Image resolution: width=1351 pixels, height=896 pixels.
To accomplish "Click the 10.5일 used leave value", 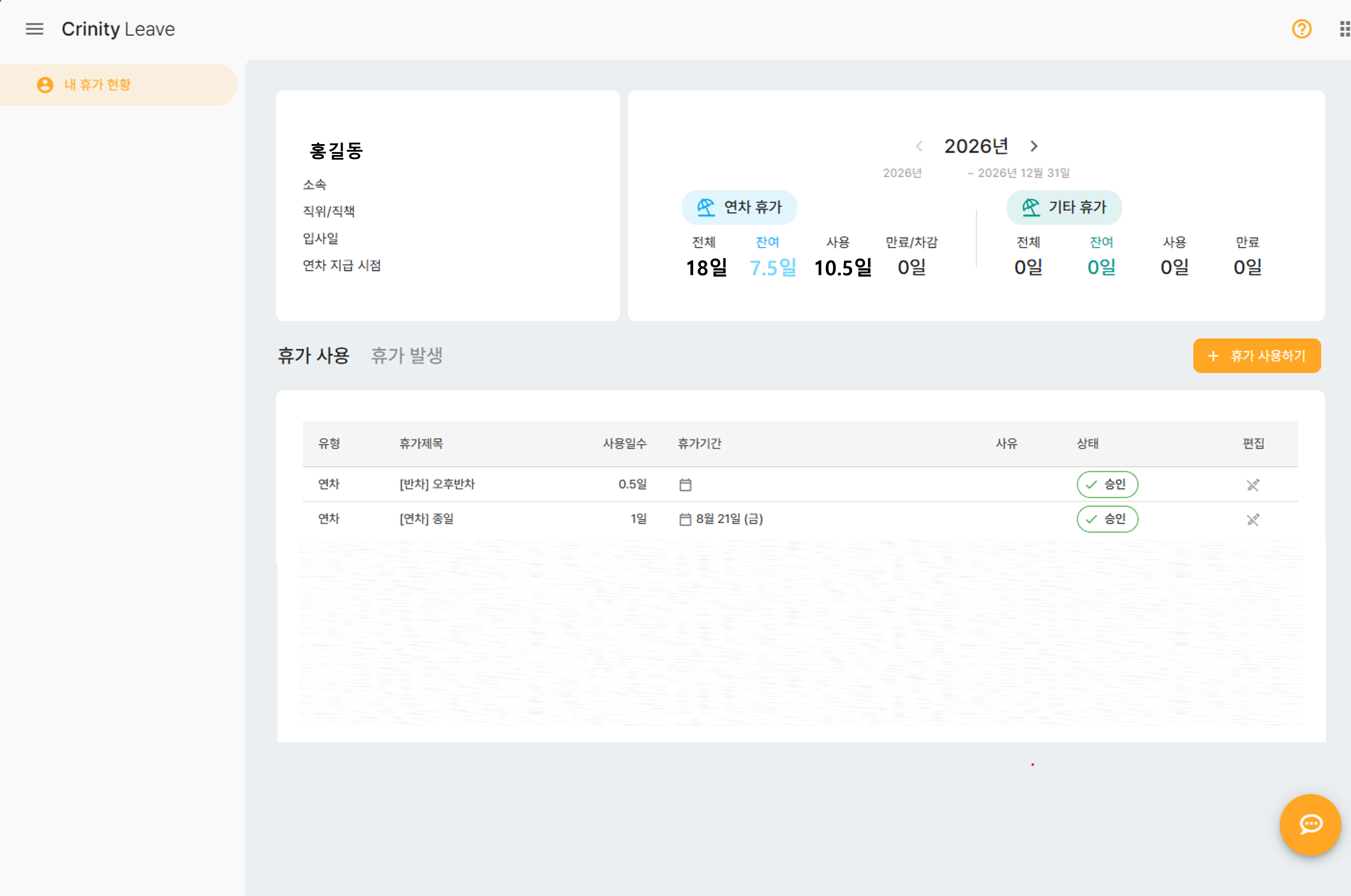I will coord(843,268).
